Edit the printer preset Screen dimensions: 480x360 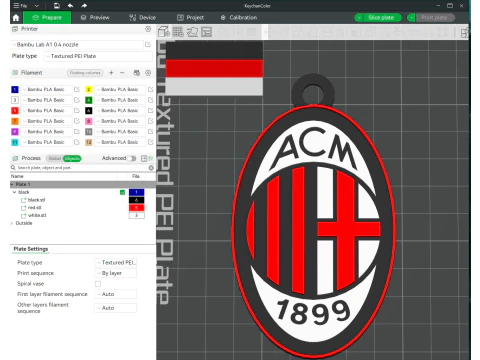point(148,44)
